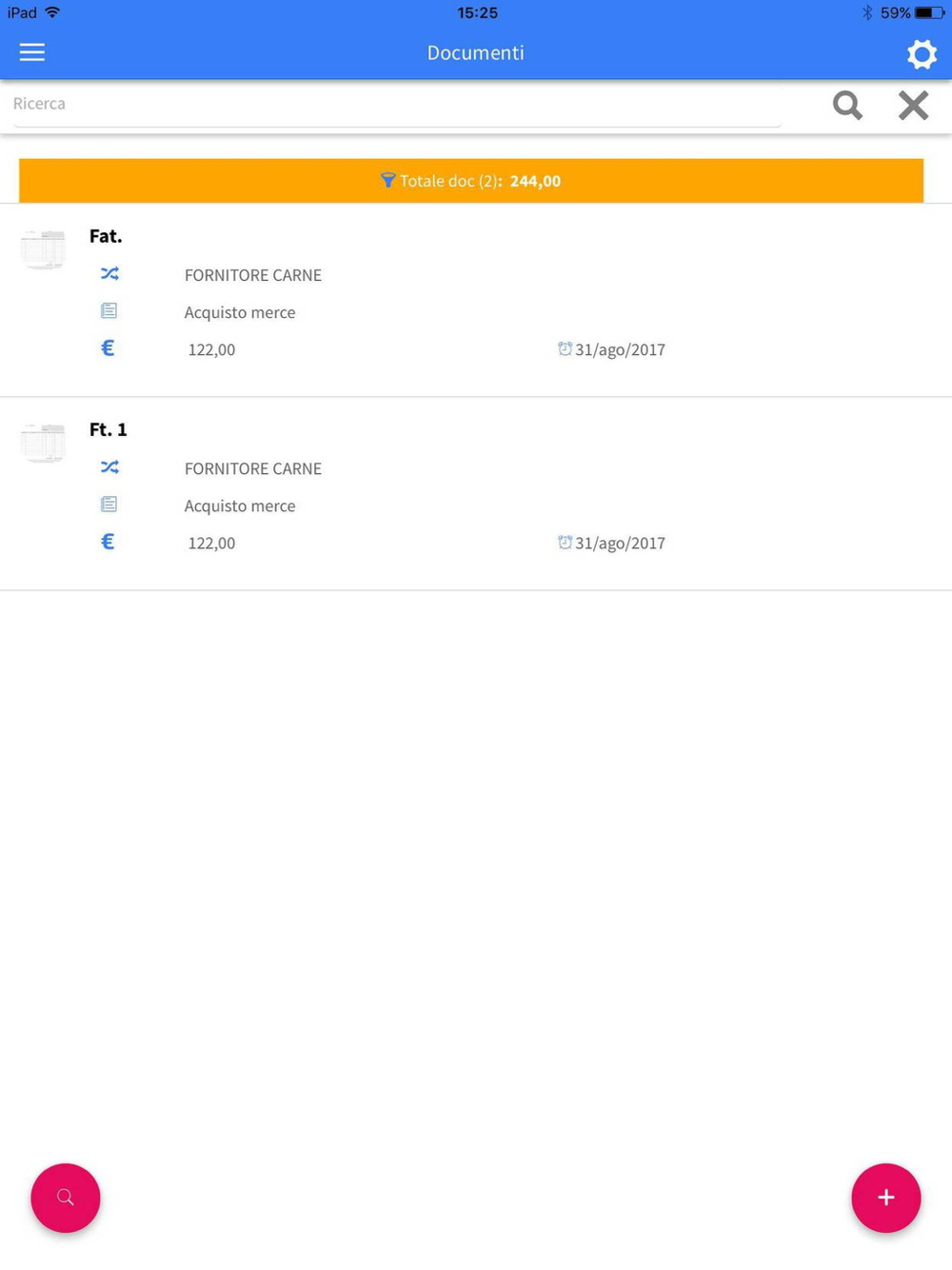The width and height of the screenshot is (952, 1270).
Task: Open the Ft. 1 document thumbnail
Action: point(43,443)
